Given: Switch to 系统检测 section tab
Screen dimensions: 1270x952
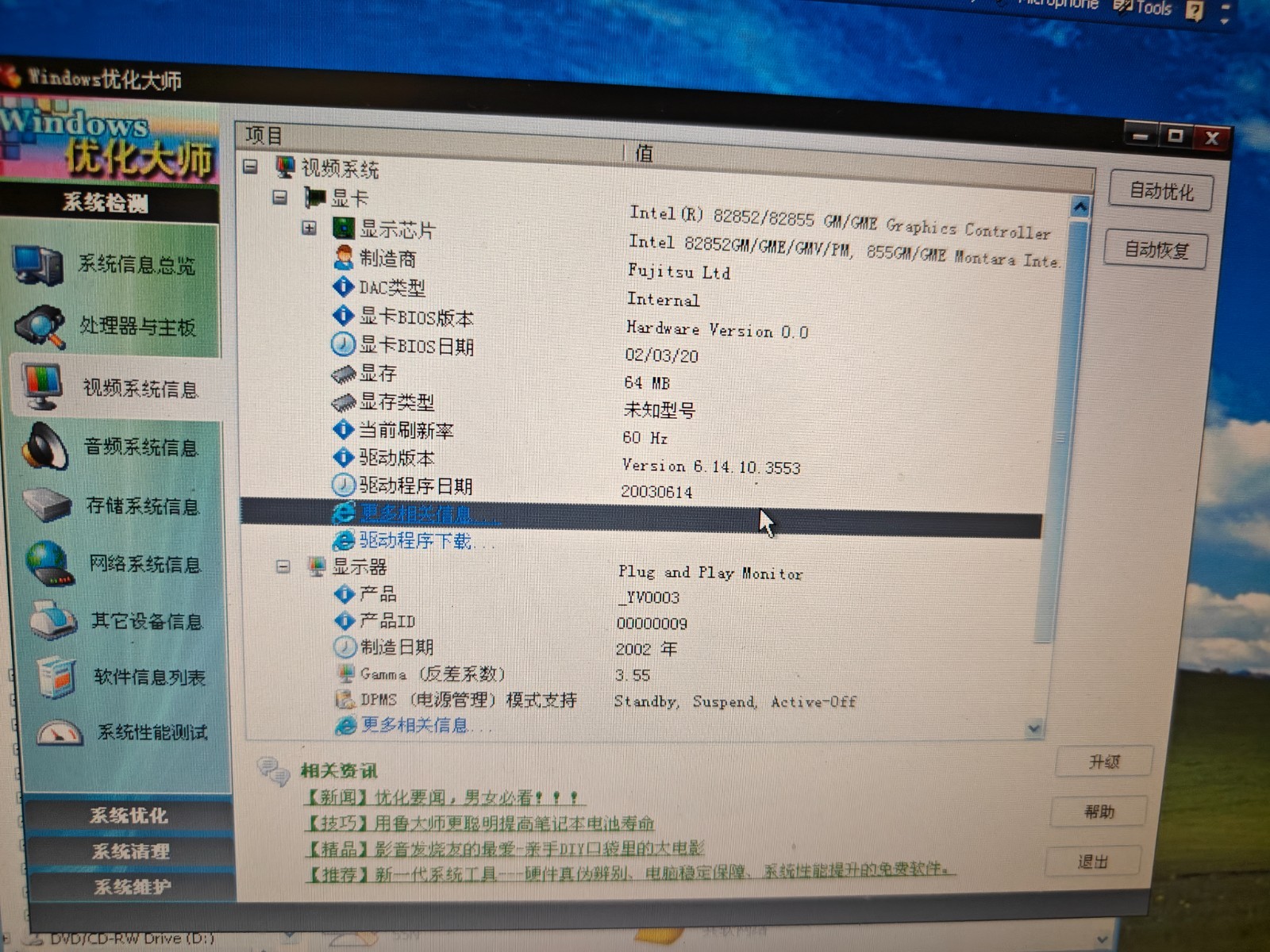Looking at the screenshot, I should pyautogui.click(x=106, y=203).
